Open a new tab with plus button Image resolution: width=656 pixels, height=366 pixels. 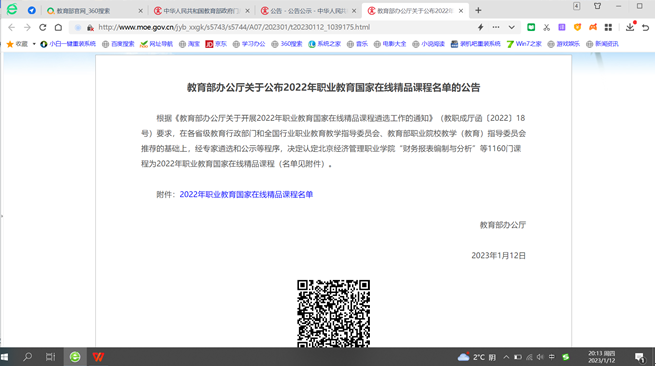[478, 10]
